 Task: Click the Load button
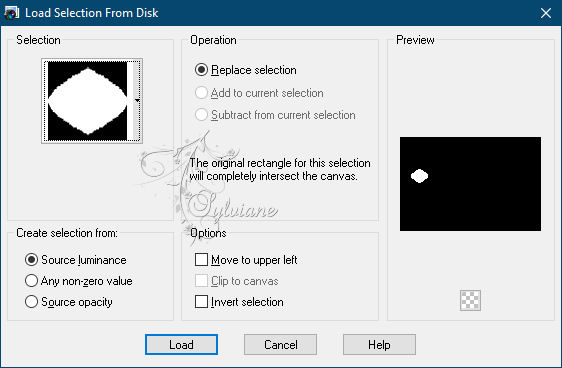click(181, 345)
